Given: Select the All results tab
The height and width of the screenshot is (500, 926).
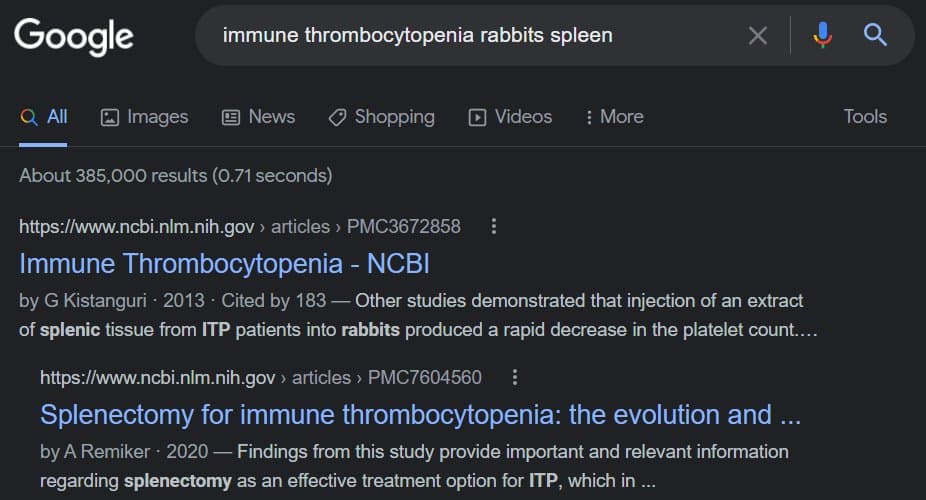Looking at the screenshot, I should [44, 117].
